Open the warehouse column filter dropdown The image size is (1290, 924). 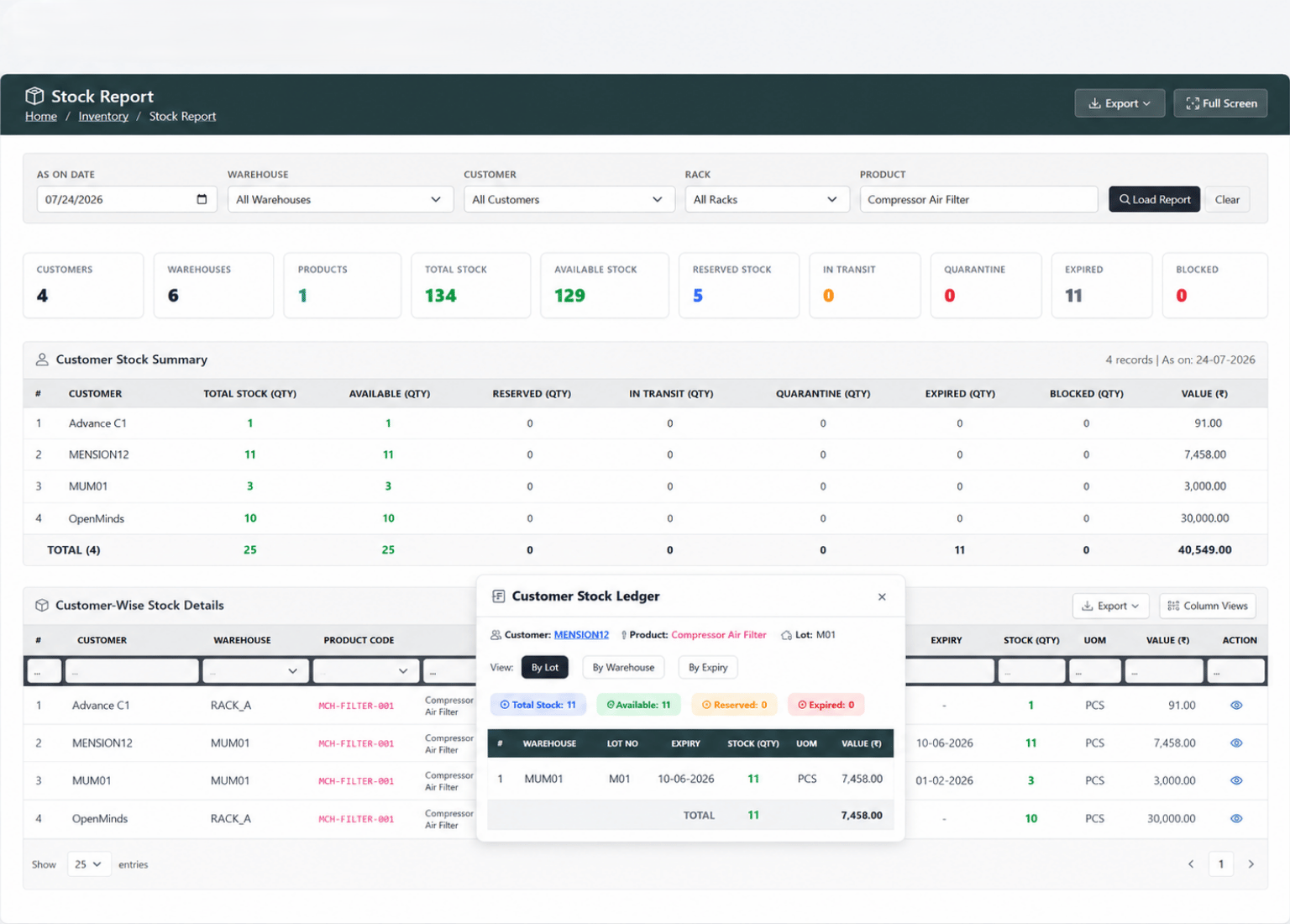256,671
